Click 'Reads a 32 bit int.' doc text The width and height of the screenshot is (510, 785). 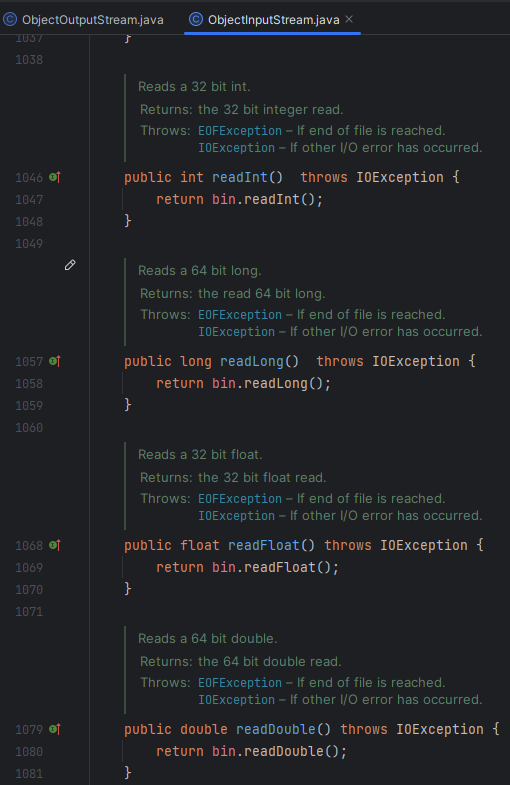[194, 87]
